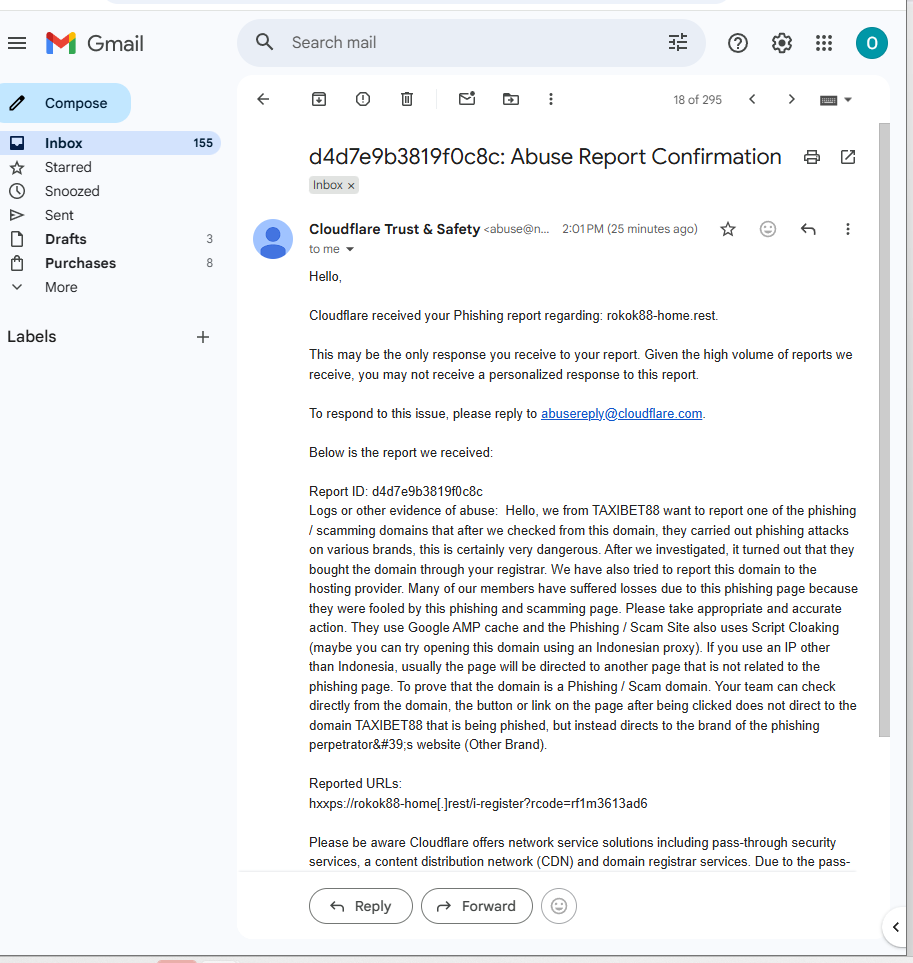Move email to a folder
The width and height of the screenshot is (913, 963).
click(511, 99)
